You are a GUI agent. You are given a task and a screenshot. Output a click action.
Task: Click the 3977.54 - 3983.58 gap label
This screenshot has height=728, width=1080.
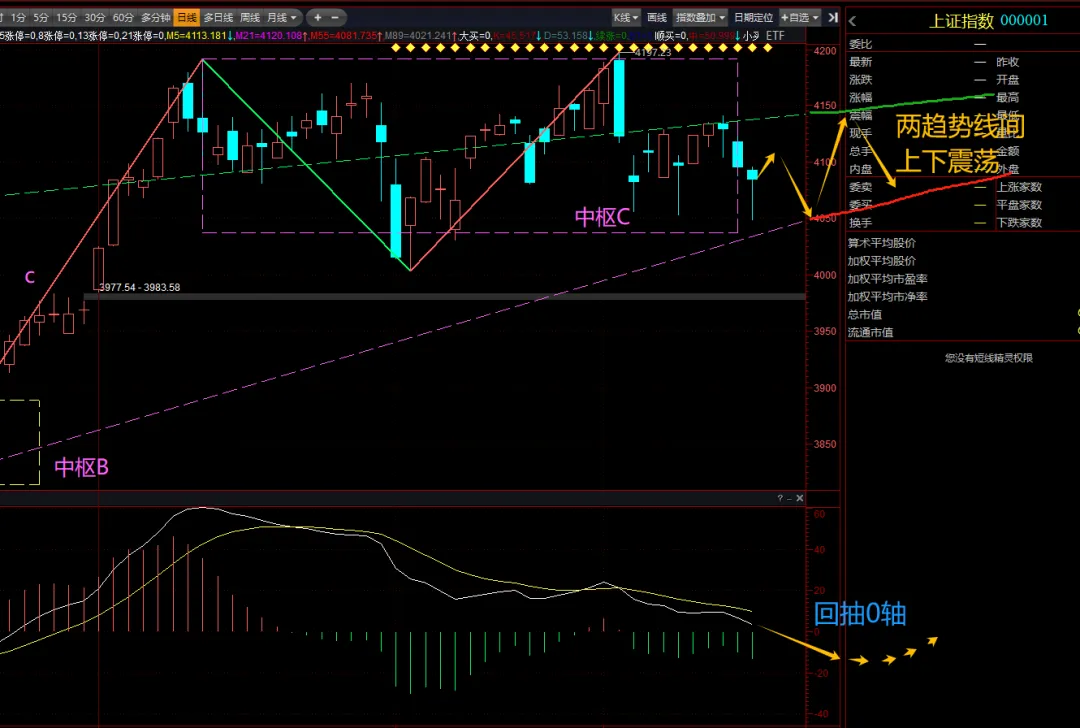pyautogui.click(x=139, y=287)
